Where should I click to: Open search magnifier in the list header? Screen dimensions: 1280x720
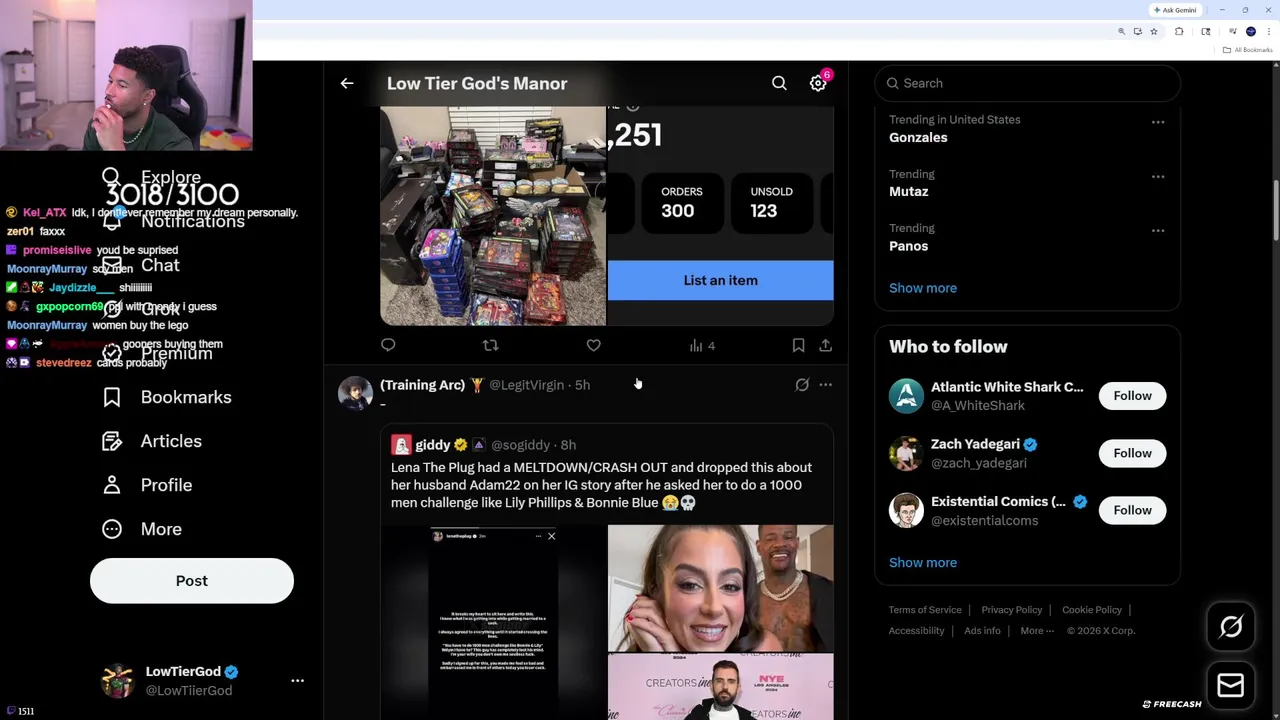(x=779, y=83)
